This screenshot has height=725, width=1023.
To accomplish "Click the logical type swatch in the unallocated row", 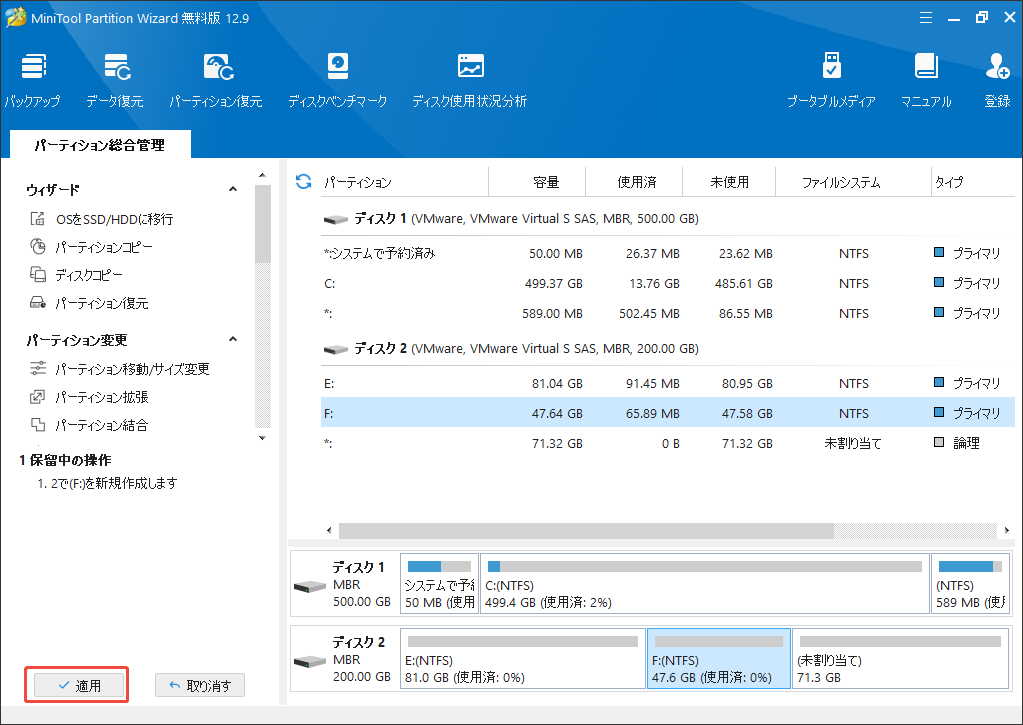I will (939, 442).
